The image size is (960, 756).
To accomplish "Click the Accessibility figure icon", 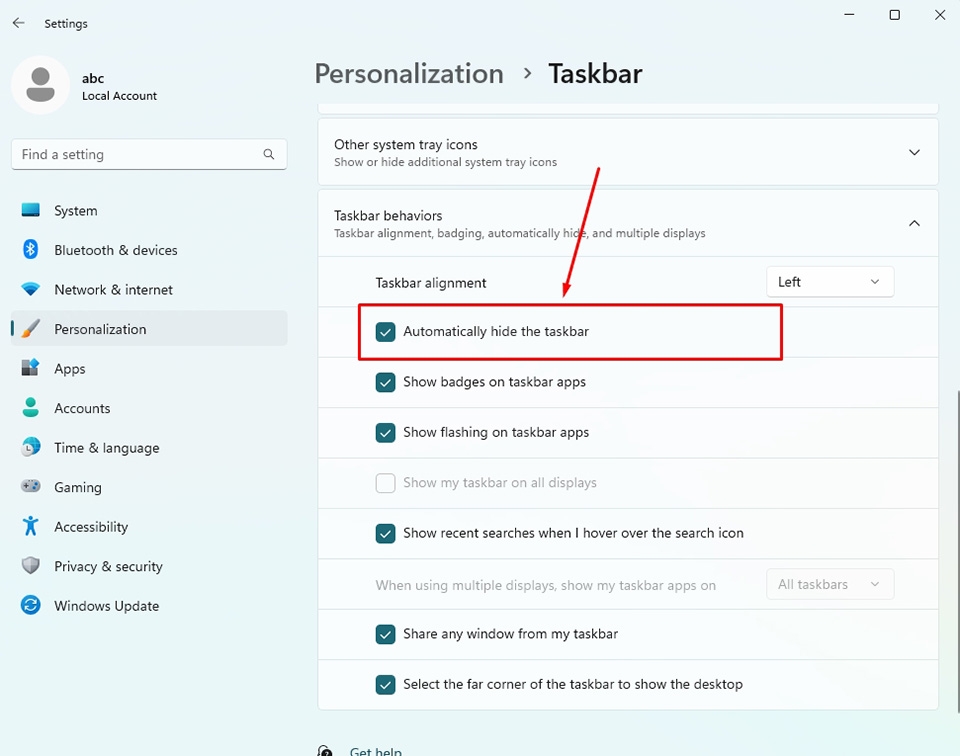I will [x=31, y=526].
